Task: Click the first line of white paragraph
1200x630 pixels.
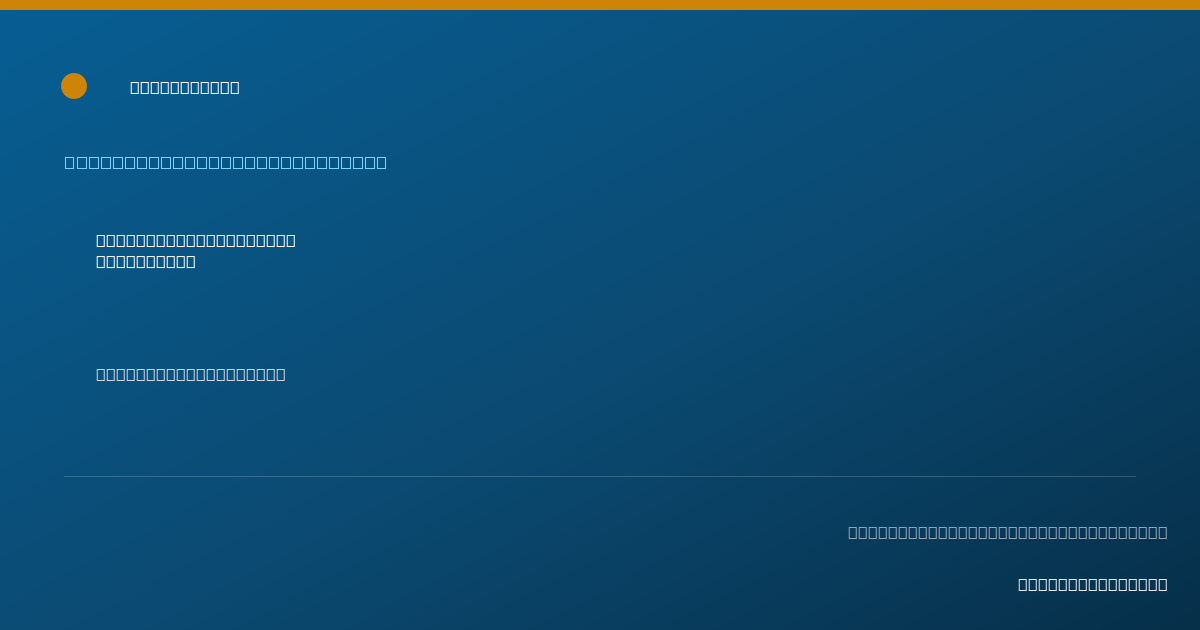Action: [x=196, y=240]
